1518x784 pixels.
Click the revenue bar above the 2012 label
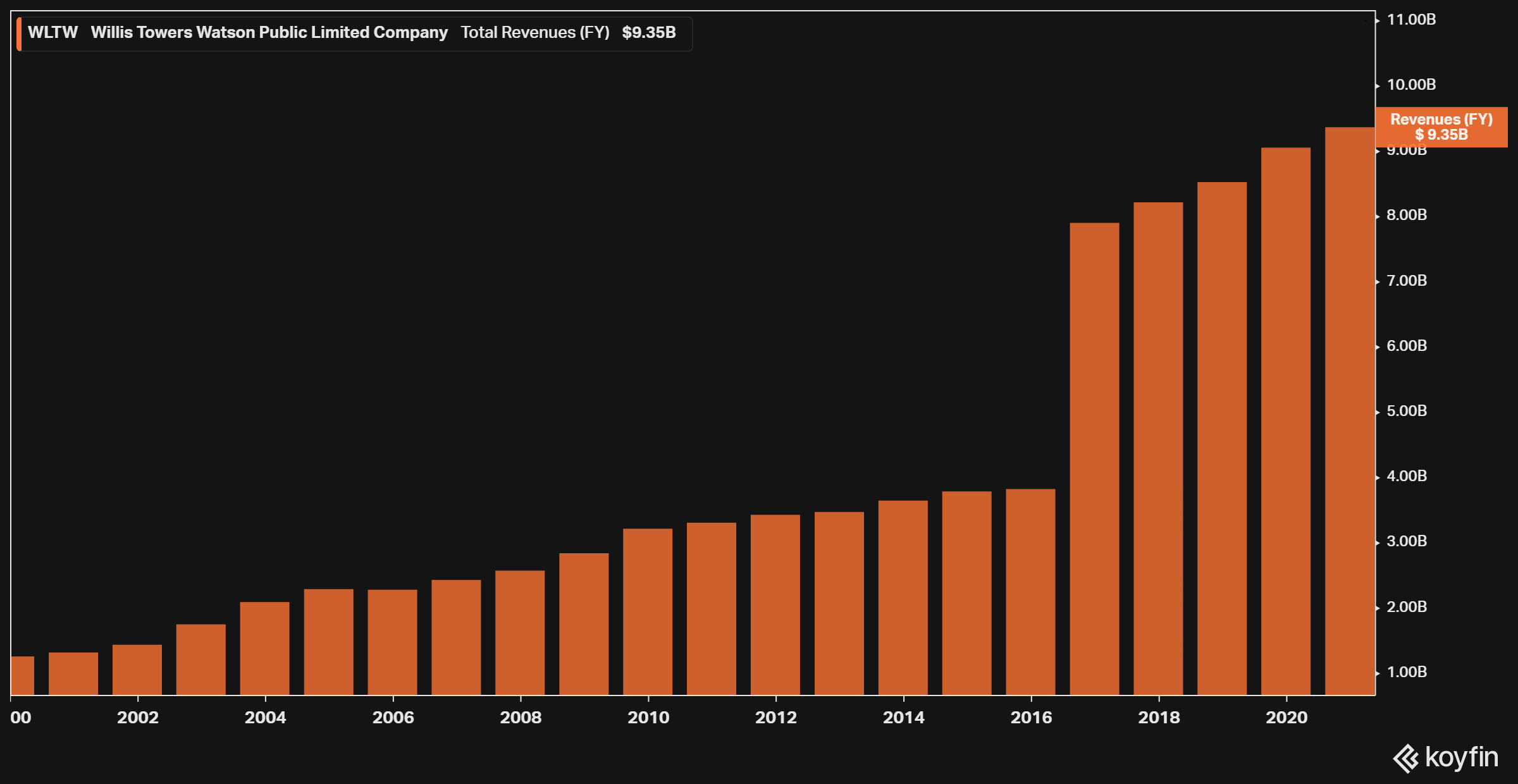pyautogui.click(x=775, y=604)
